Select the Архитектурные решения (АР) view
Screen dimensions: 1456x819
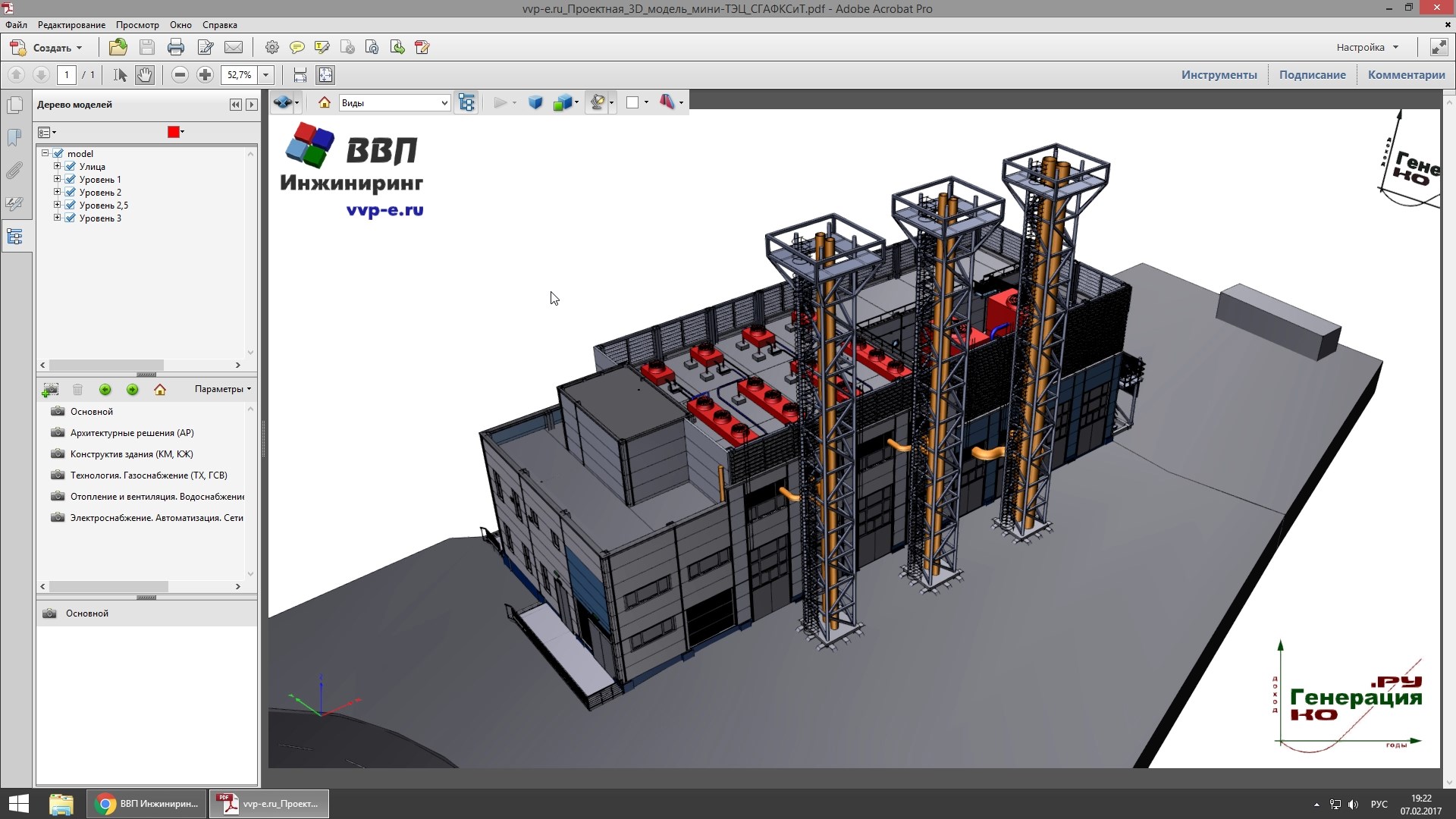pyautogui.click(x=132, y=433)
